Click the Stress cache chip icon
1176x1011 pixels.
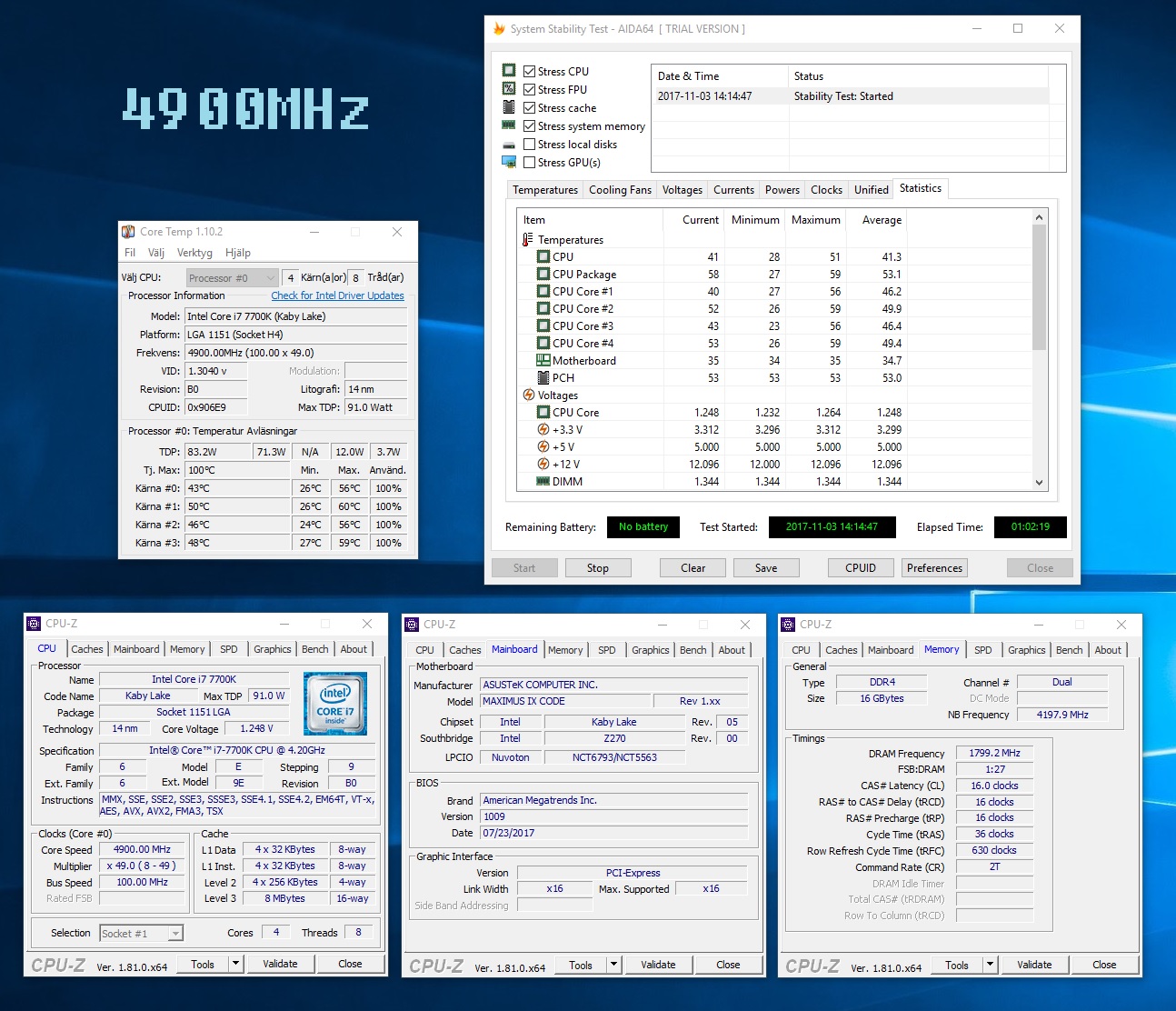coord(509,107)
